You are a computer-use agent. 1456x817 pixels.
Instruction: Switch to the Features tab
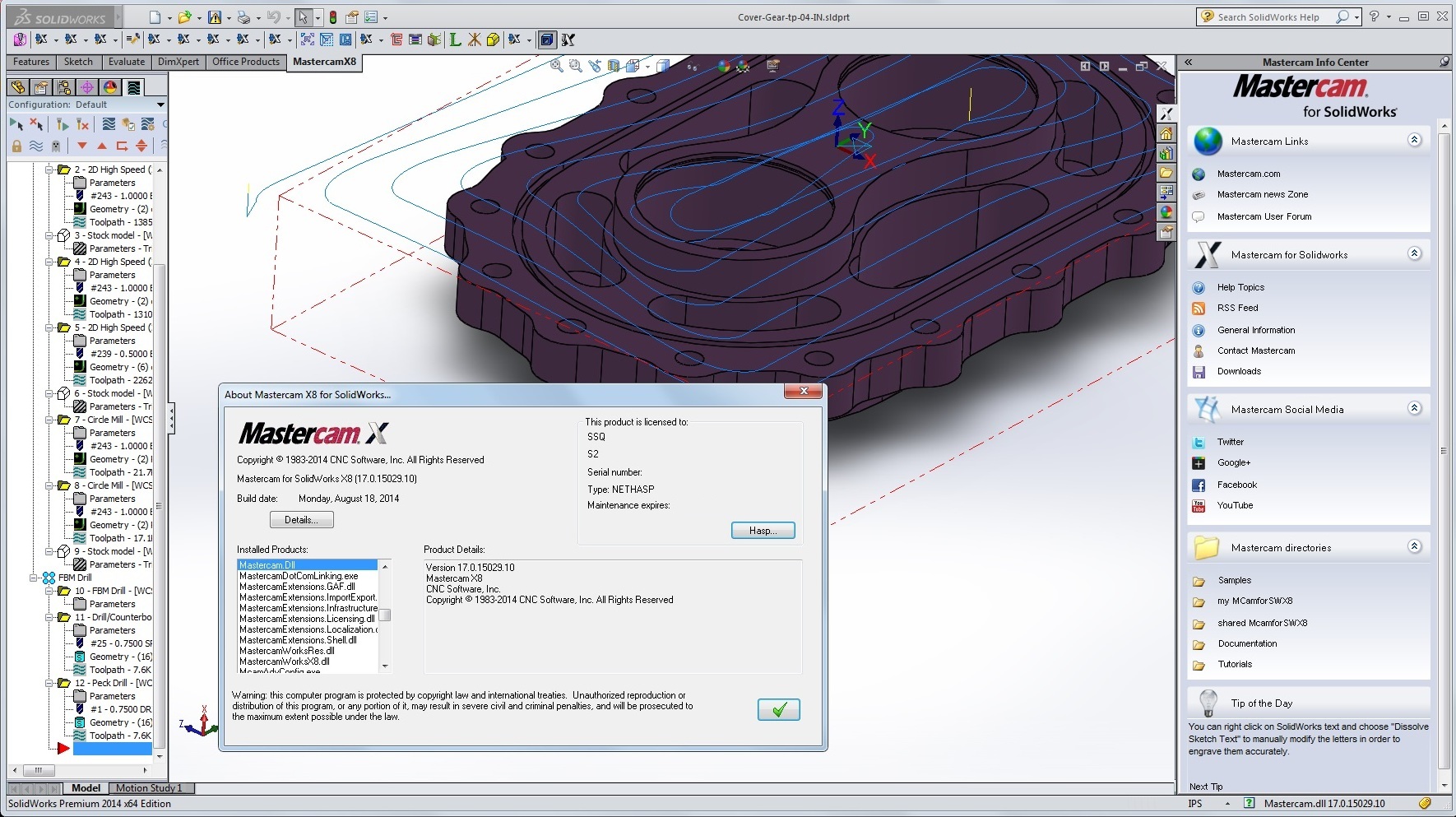(x=31, y=62)
